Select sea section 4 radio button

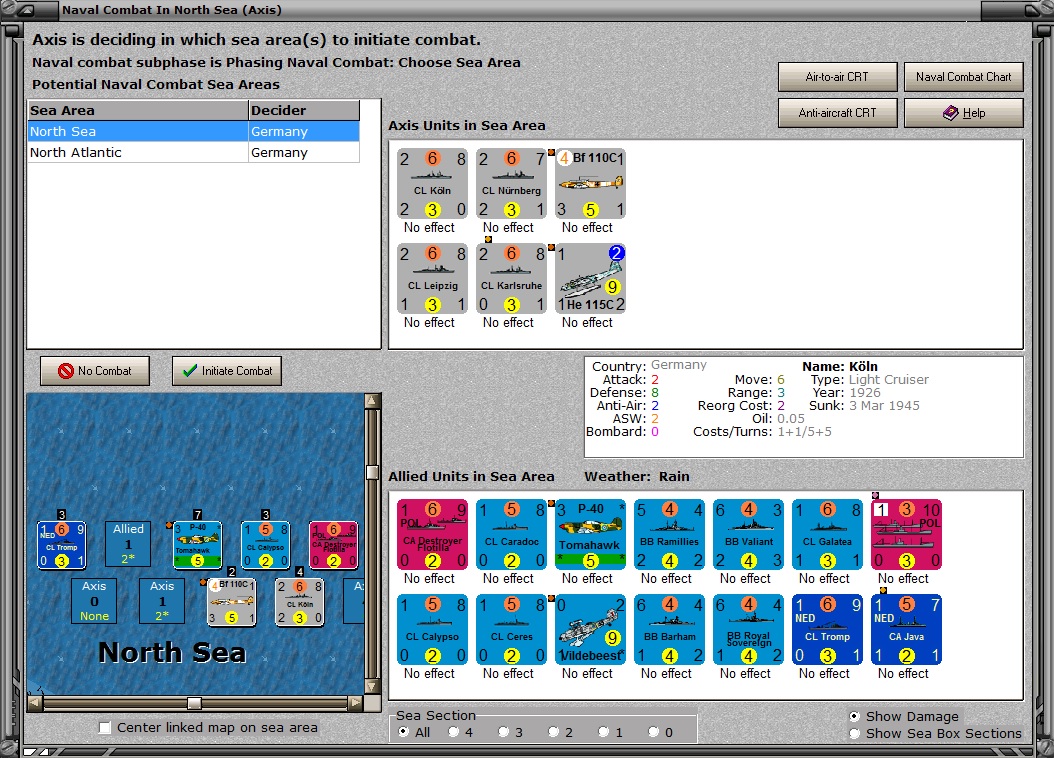454,732
